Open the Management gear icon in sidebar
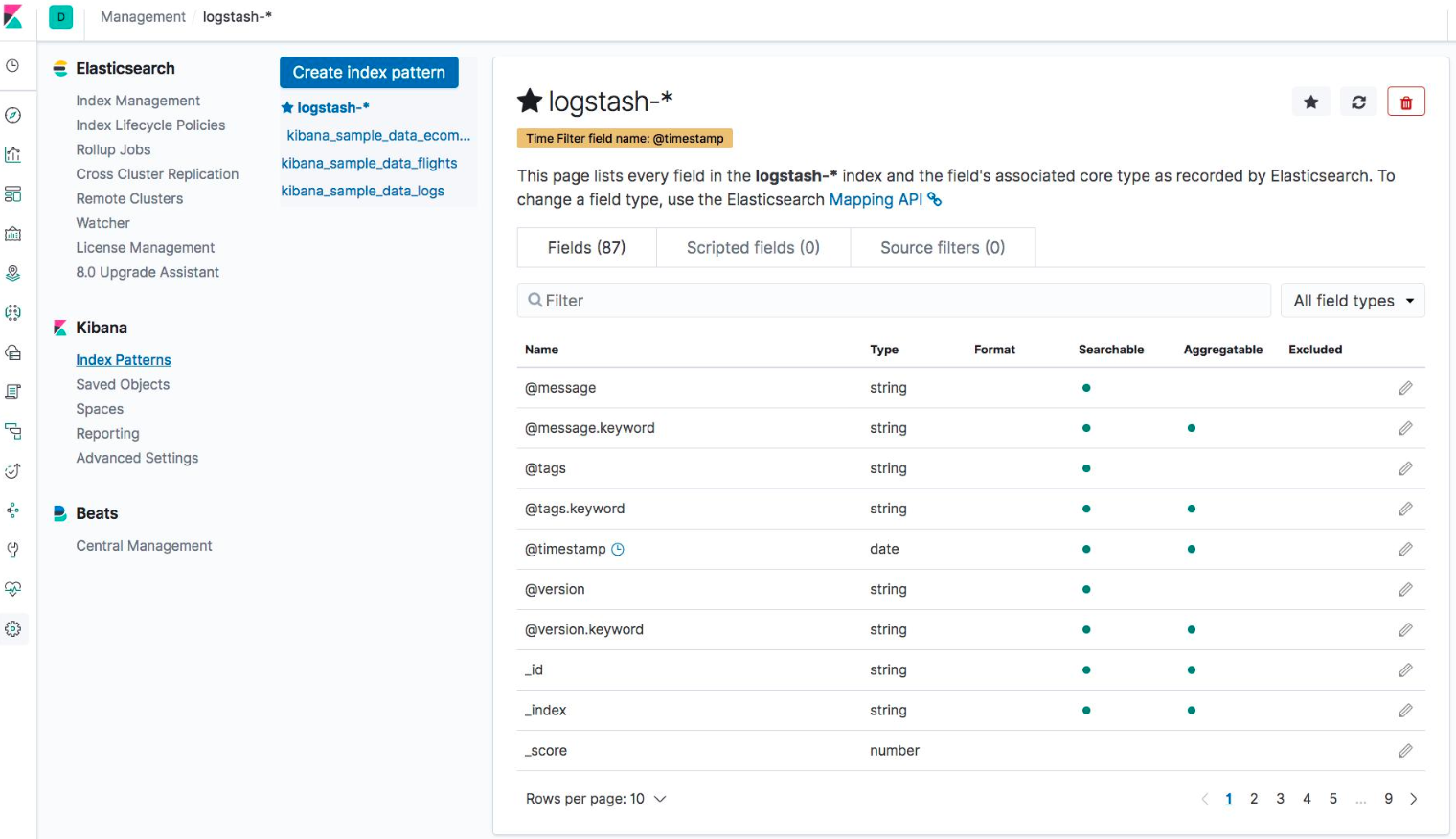Viewport: 1456px width, 839px height. 13,629
